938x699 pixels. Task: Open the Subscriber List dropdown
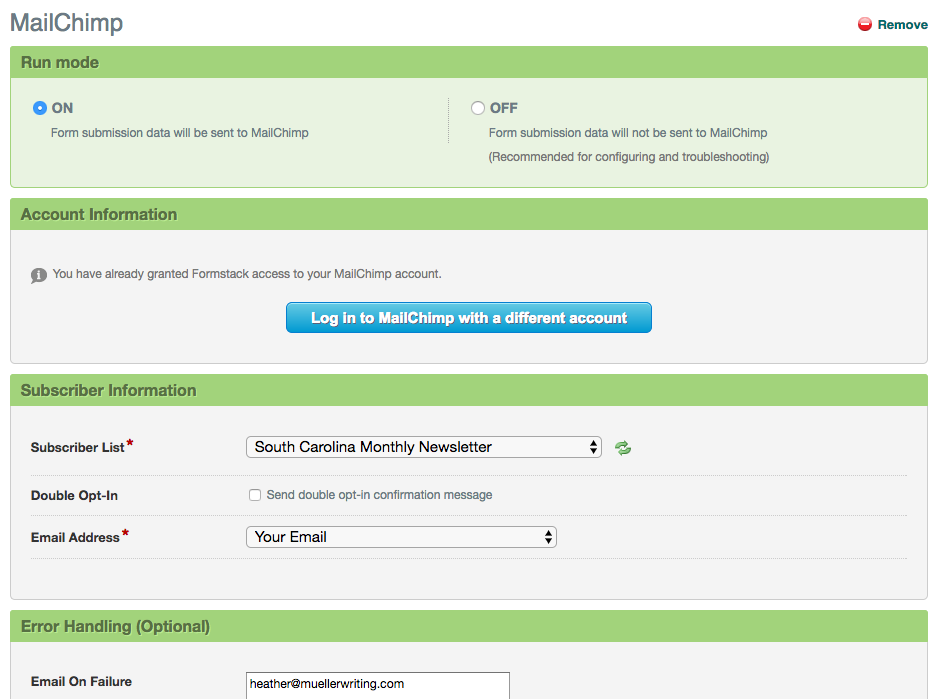[424, 447]
